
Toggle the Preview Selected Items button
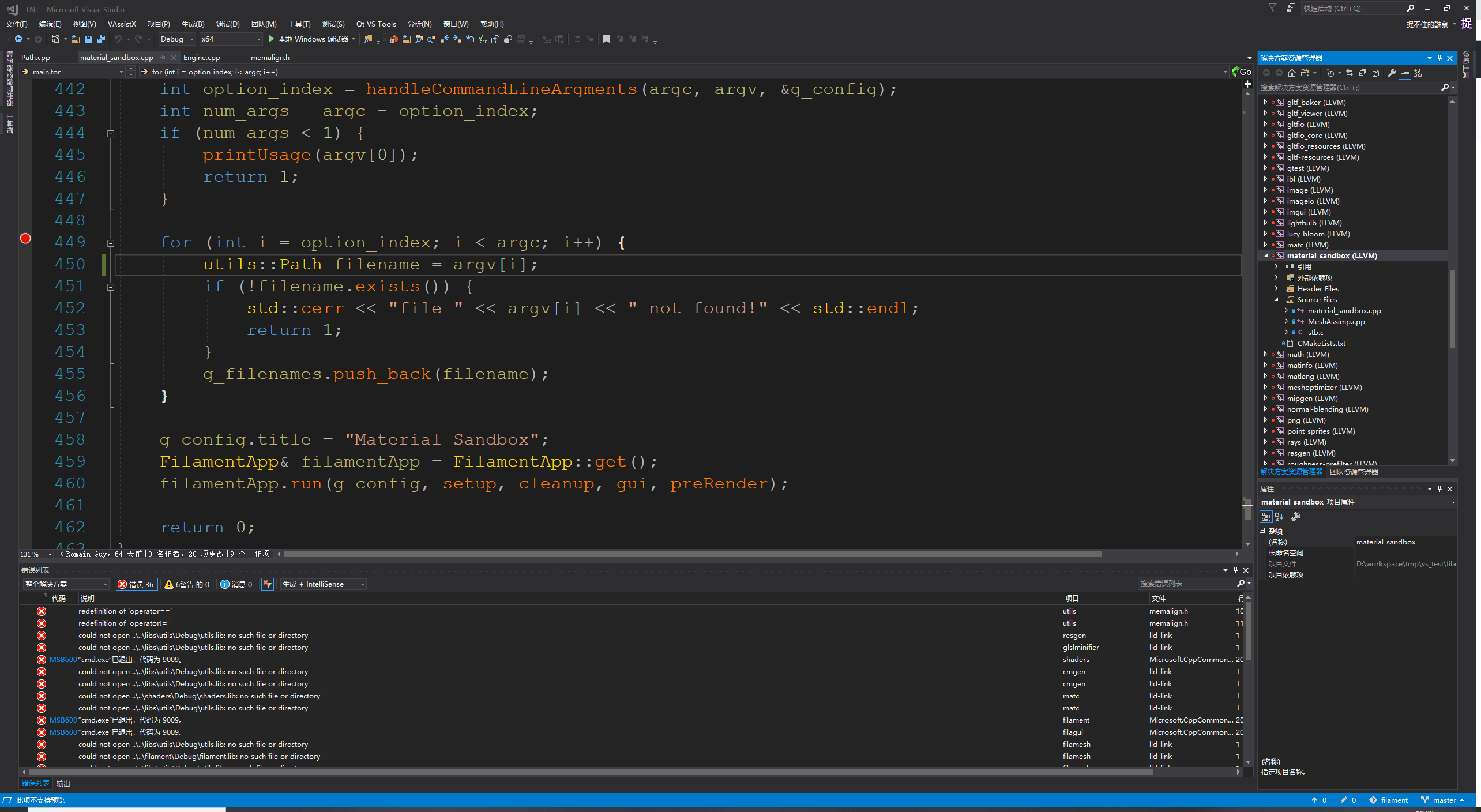pos(1405,73)
